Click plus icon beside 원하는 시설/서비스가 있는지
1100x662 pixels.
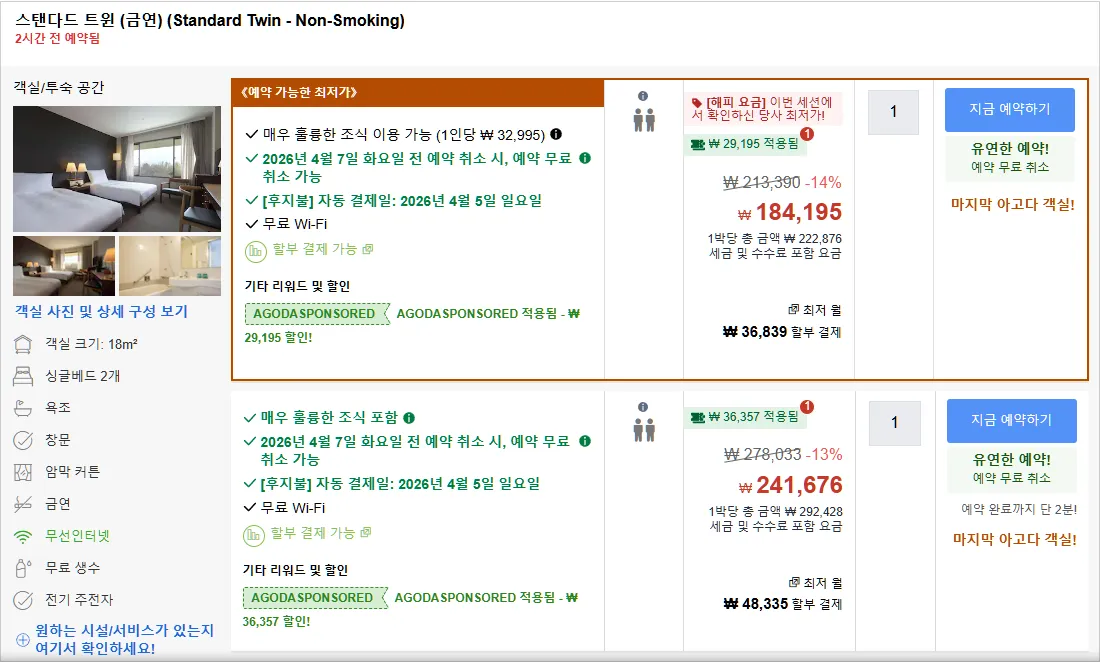point(22,640)
